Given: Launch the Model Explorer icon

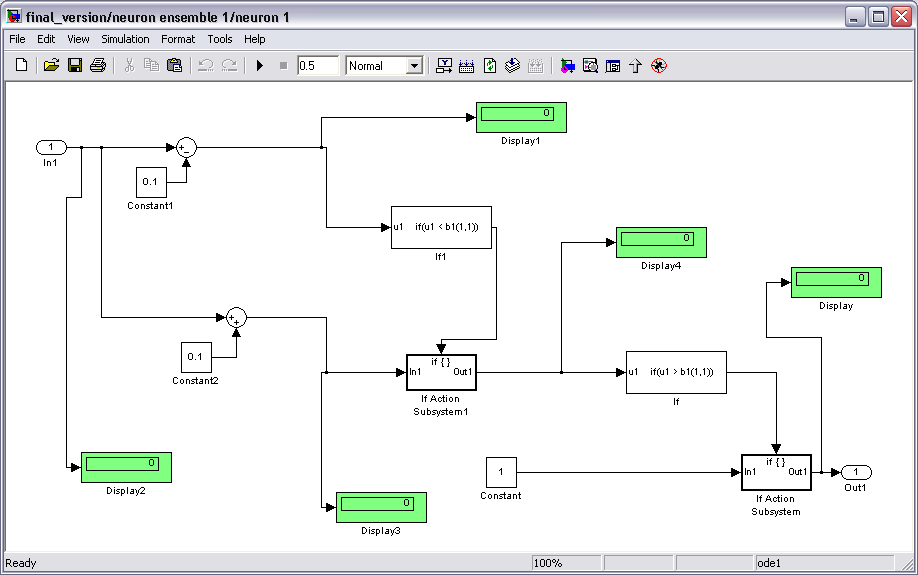Looking at the screenshot, I should (x=590, y=66).
